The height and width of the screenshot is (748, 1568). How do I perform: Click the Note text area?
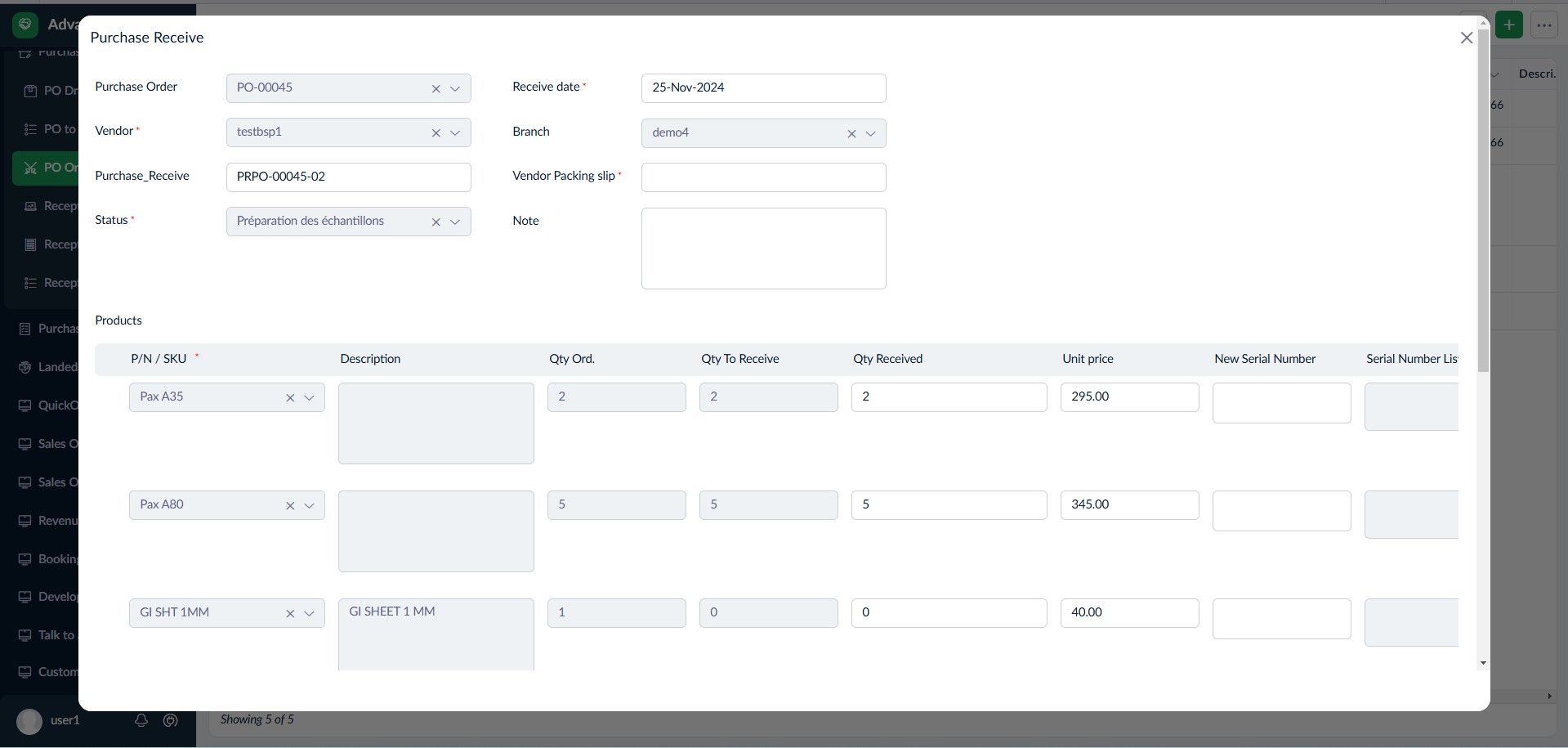763,249
